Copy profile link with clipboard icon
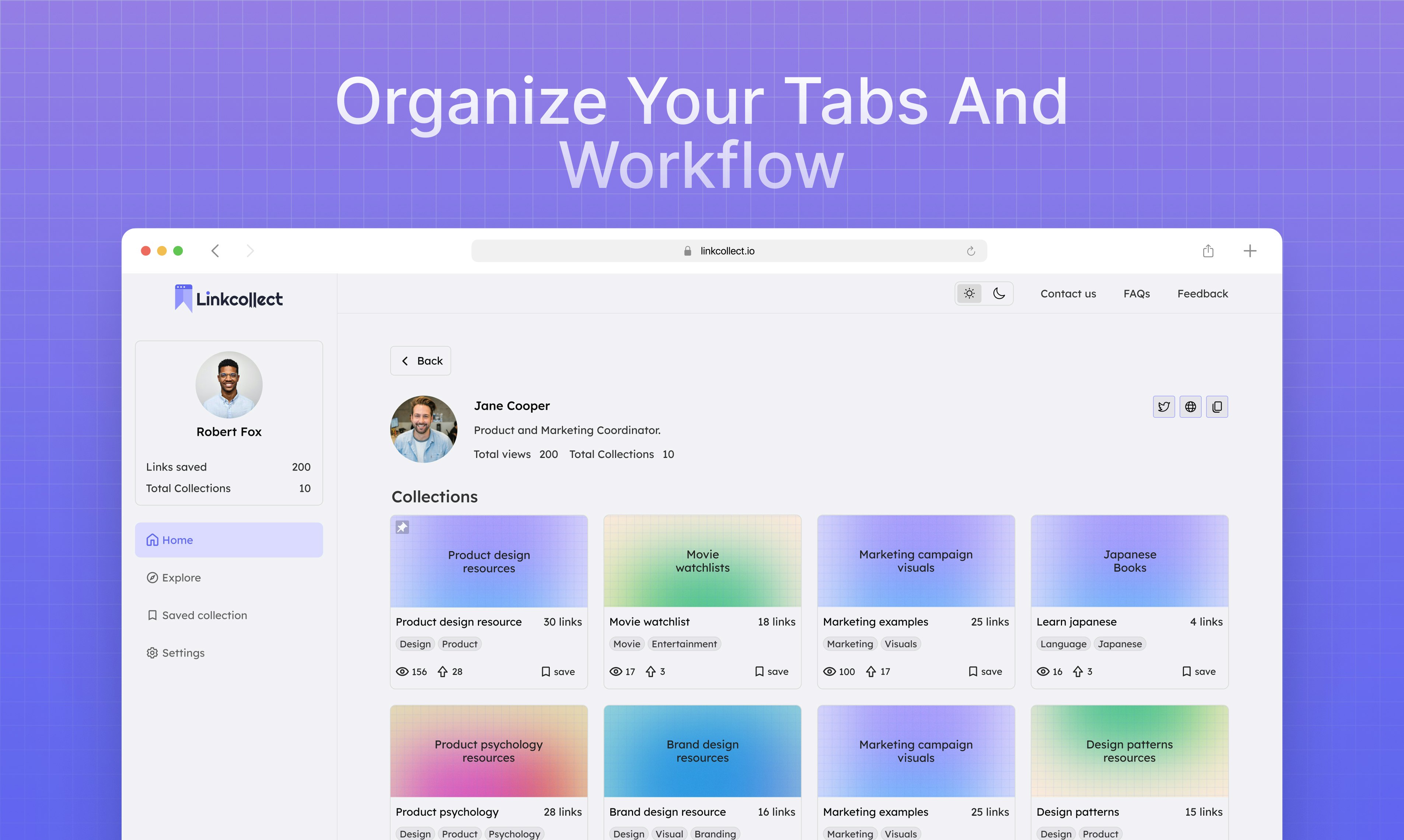Viewport: 1404px width, 840px height. click(x=1217, y=406)
